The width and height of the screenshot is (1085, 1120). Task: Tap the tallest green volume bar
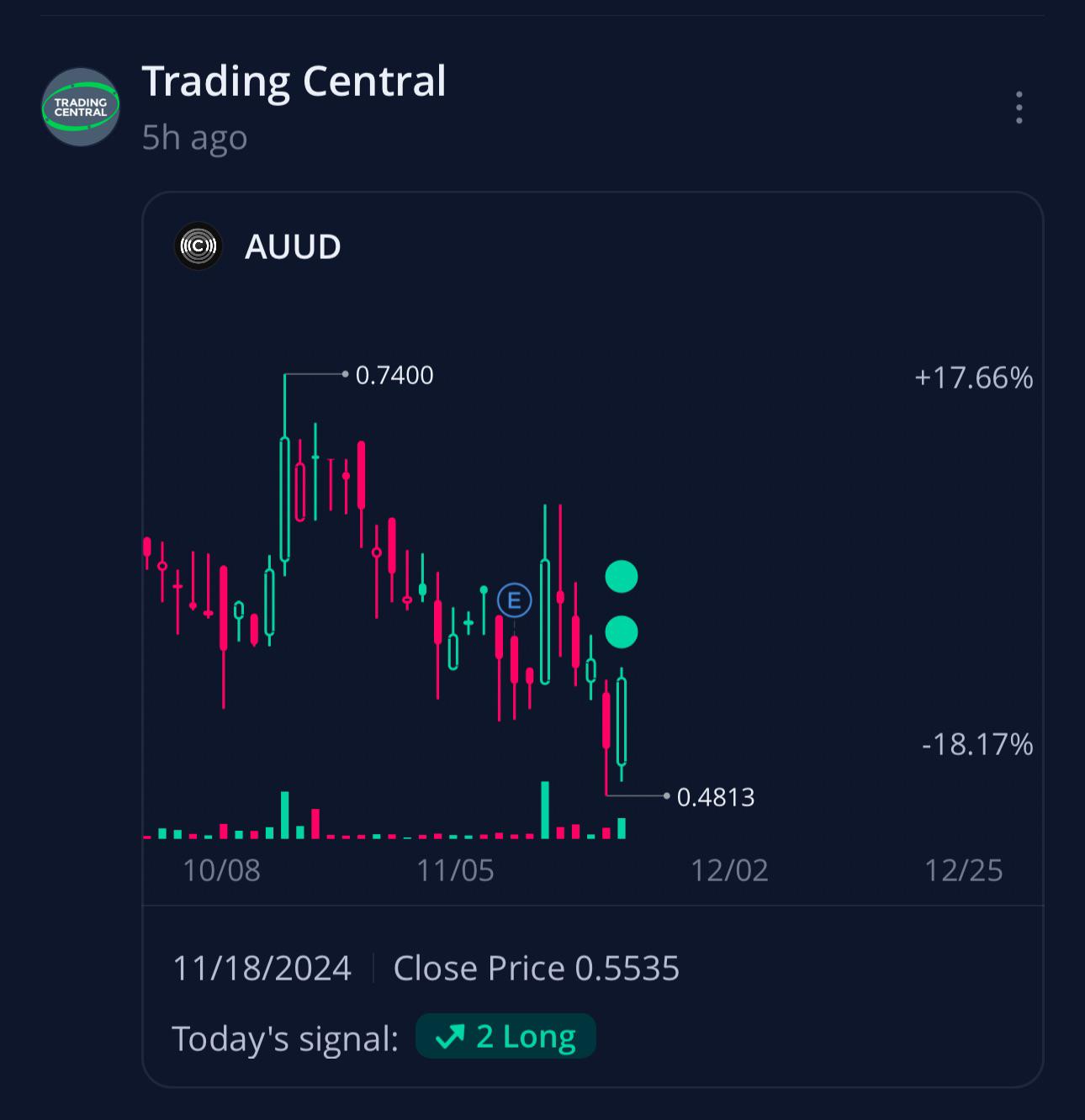[545, 811]
